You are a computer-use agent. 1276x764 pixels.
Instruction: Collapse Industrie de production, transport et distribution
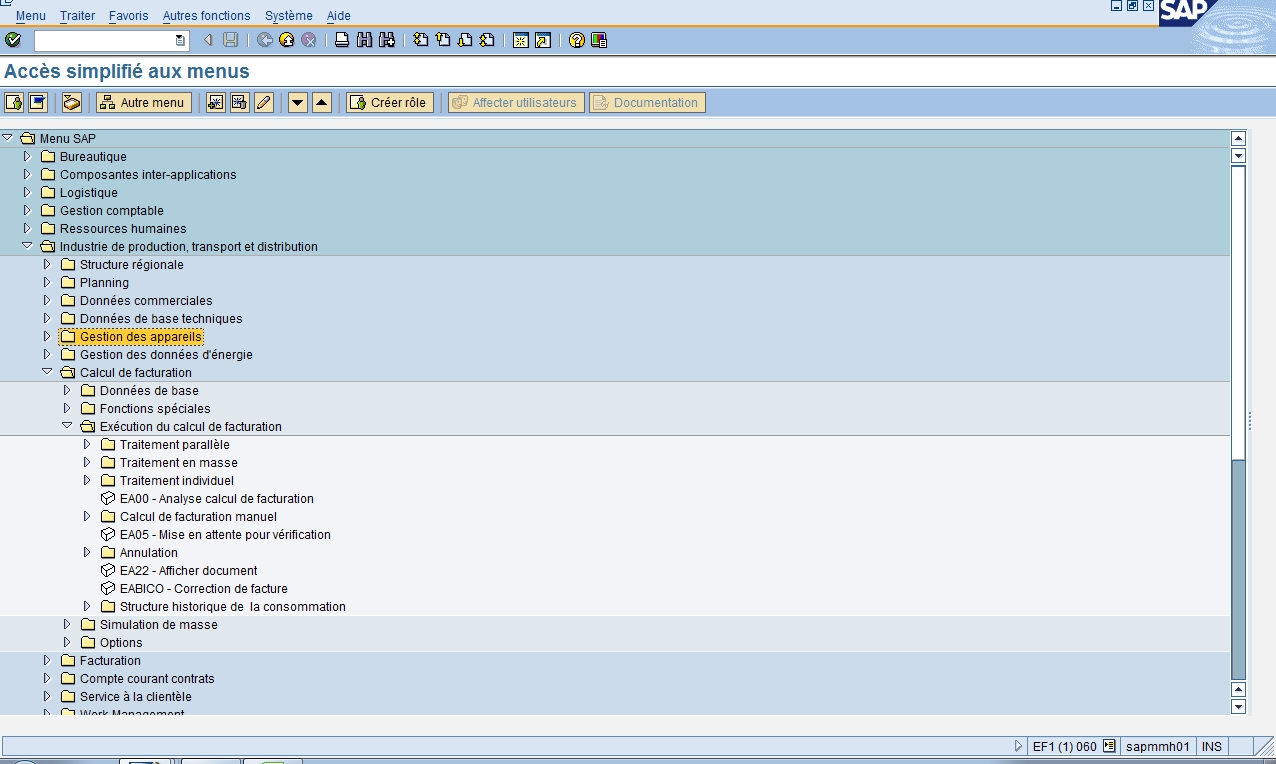pyautogui.click(x=27, y=245)
